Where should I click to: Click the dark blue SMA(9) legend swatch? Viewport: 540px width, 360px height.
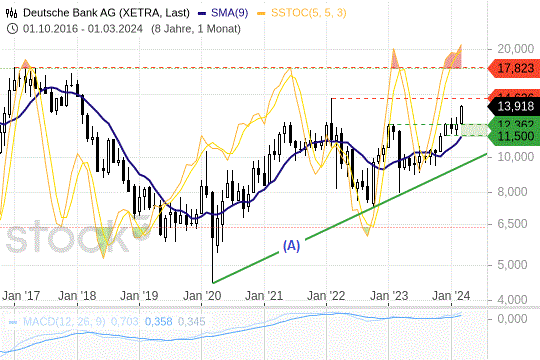click(x=202, y=14)
